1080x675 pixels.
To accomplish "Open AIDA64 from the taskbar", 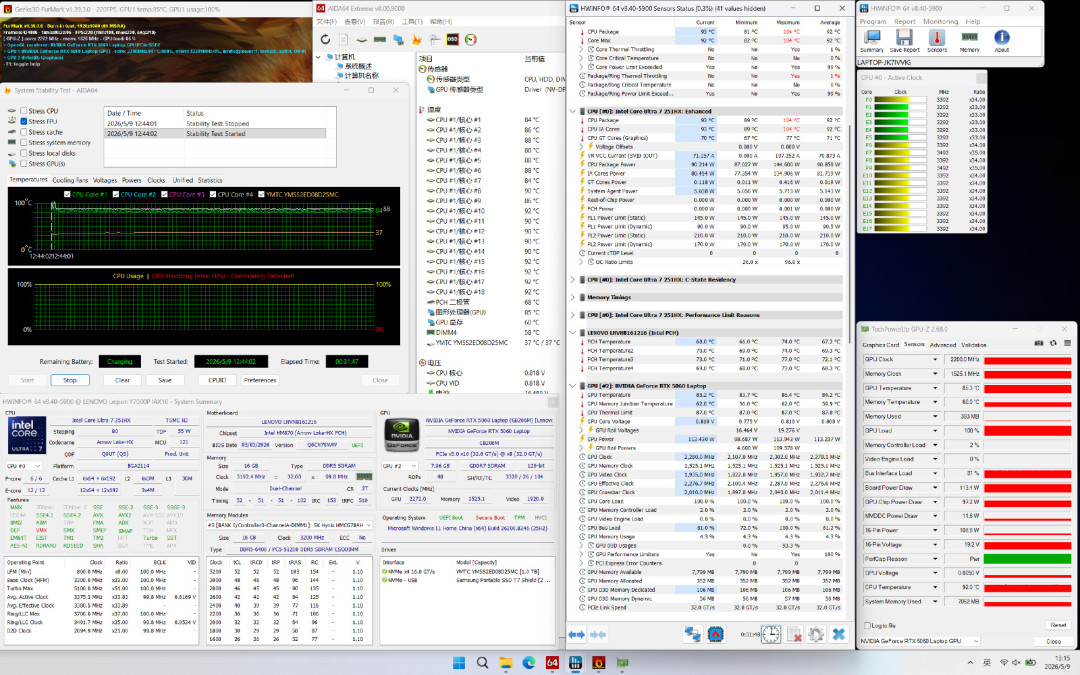I will (552, 663).
